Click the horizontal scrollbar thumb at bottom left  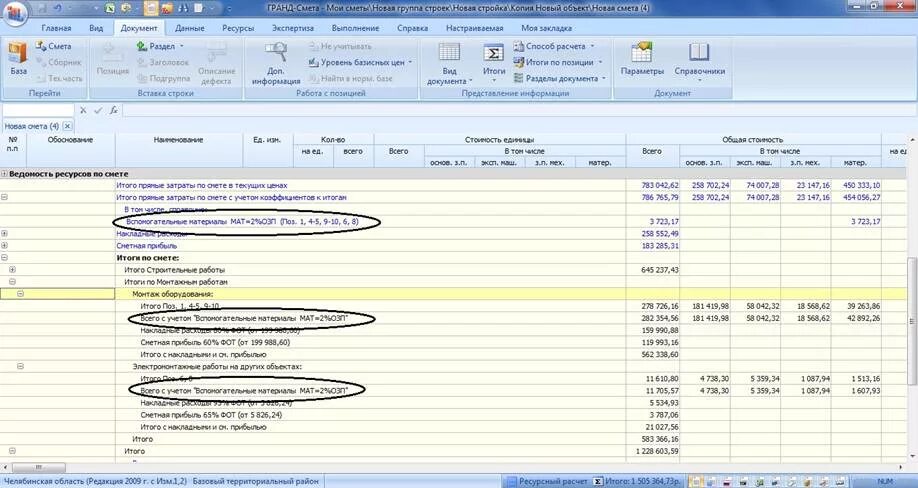(x=39, y=467)
